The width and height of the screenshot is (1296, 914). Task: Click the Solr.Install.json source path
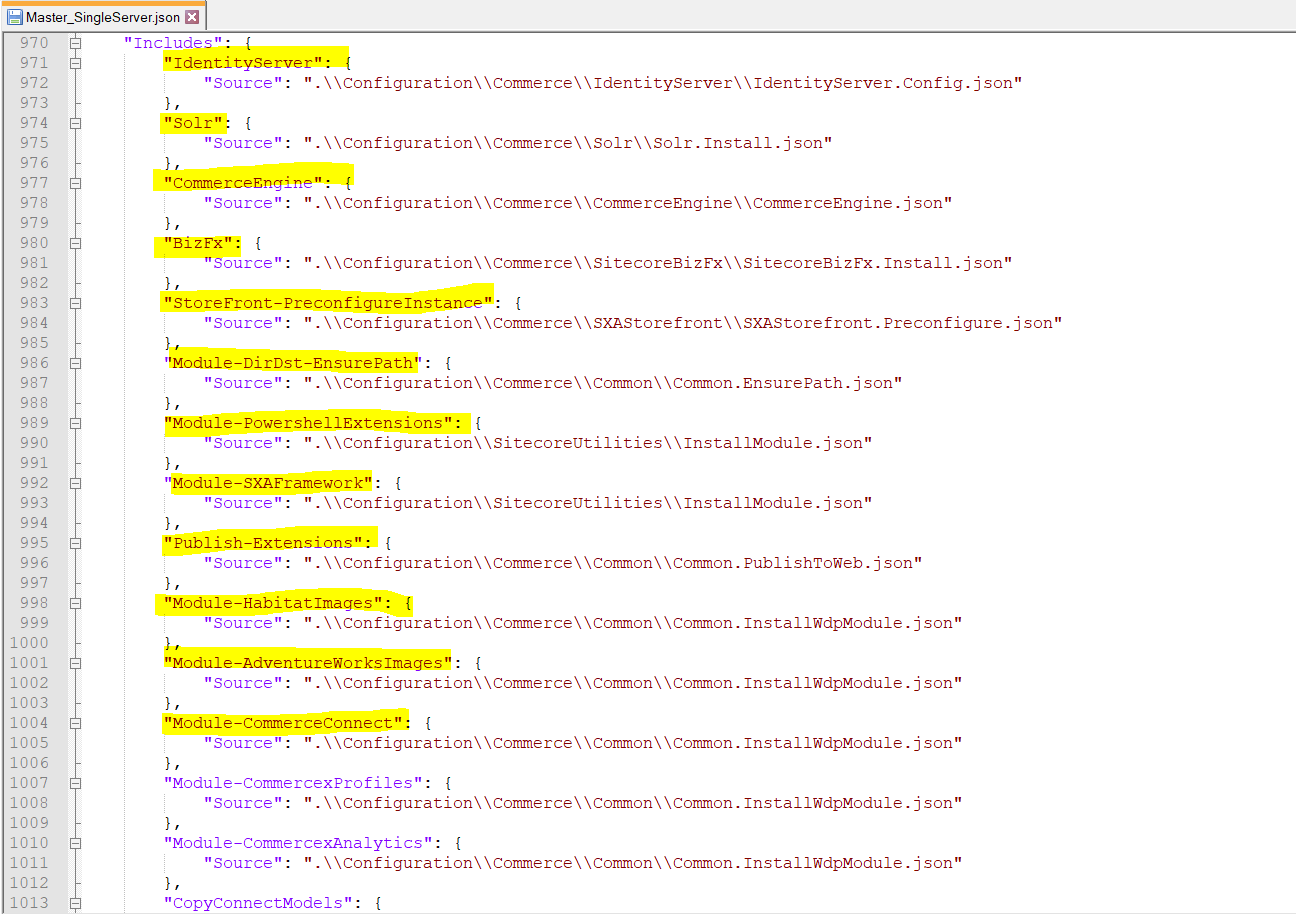click(568, 143)
